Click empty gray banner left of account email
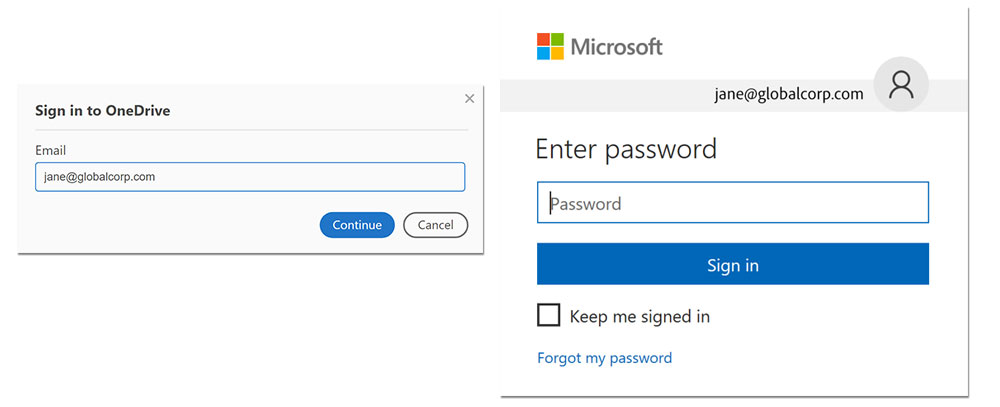 [x=600, y=95]
